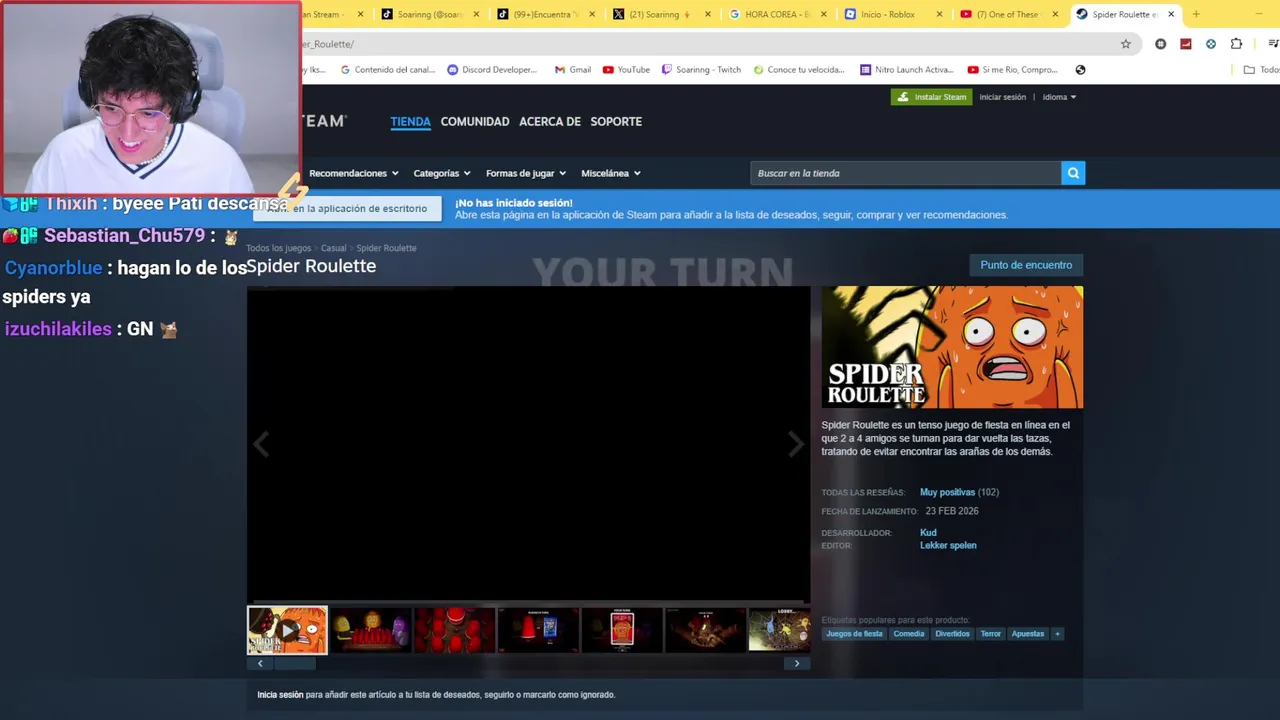Open the Nitro Launch Activa bookmark

coord(907,70)
